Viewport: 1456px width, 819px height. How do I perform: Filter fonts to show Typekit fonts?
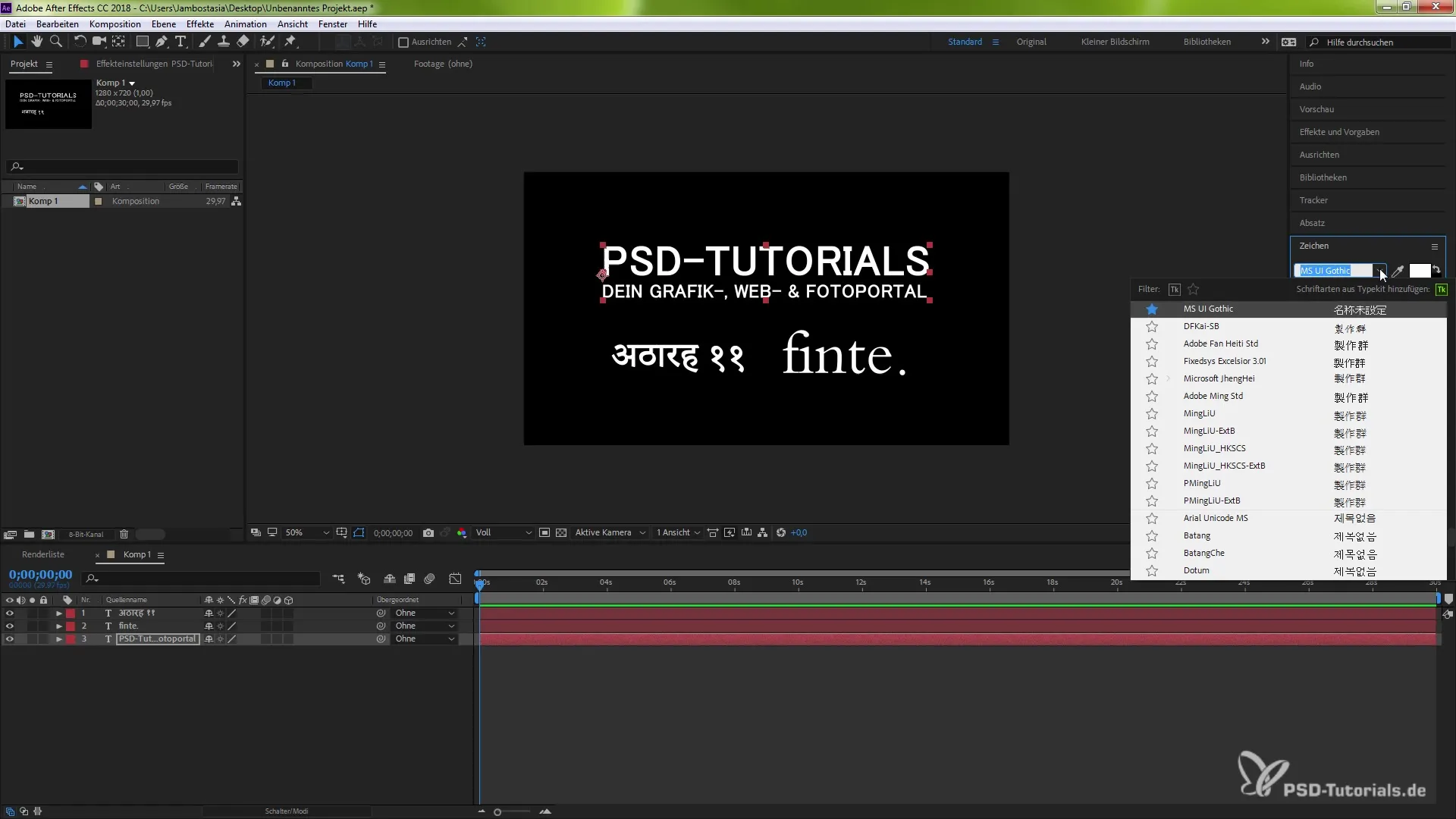1175,290
